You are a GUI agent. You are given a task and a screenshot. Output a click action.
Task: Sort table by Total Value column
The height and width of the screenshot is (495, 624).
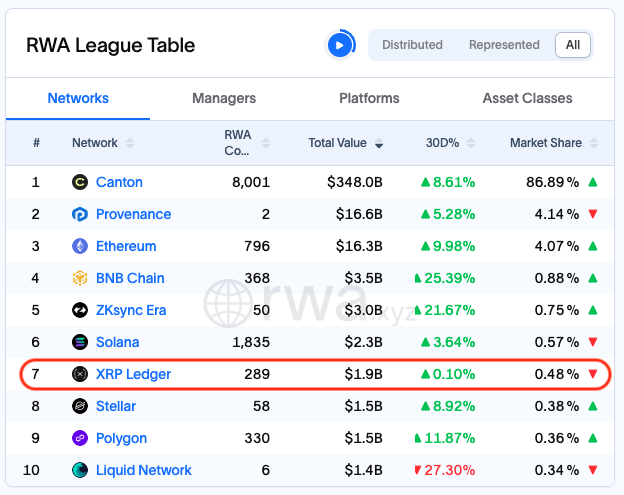click(x=345, y=143)
